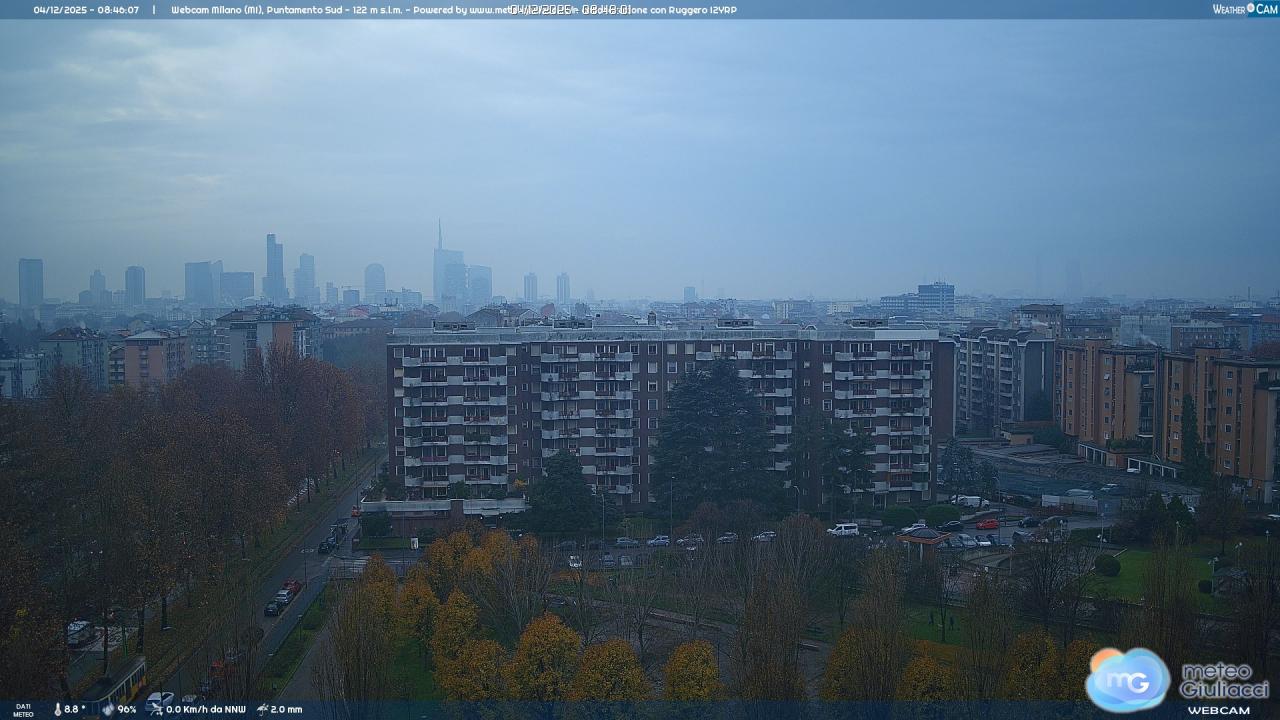Click the large central apartment building
Screen dimensions: 1280x720
[x=660, y=410]
